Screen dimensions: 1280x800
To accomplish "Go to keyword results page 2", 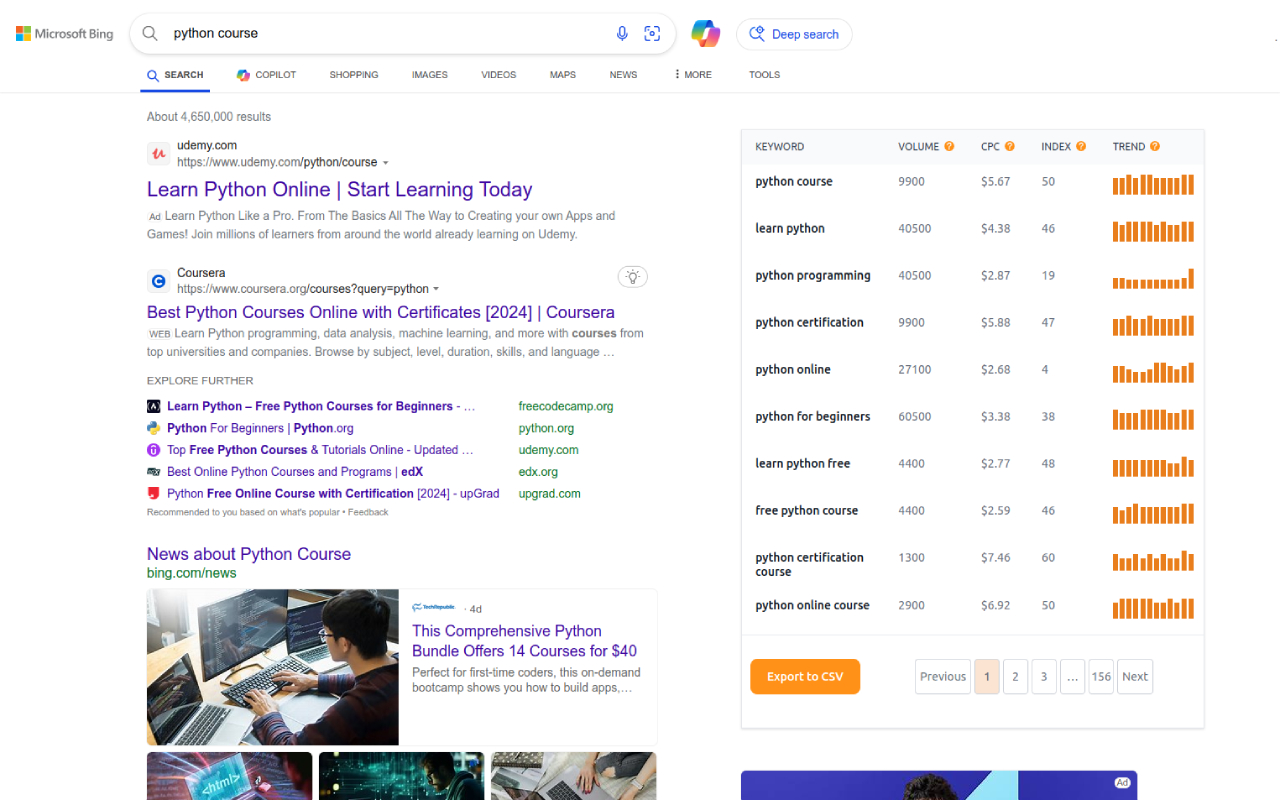I will pyautogui.click(x=1015, y=677).
